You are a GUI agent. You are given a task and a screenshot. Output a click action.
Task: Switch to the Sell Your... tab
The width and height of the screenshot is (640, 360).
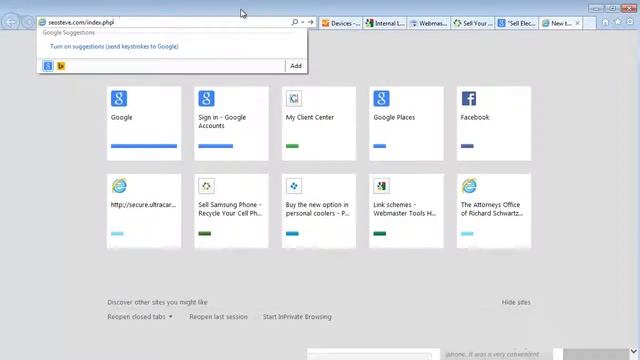473,23
